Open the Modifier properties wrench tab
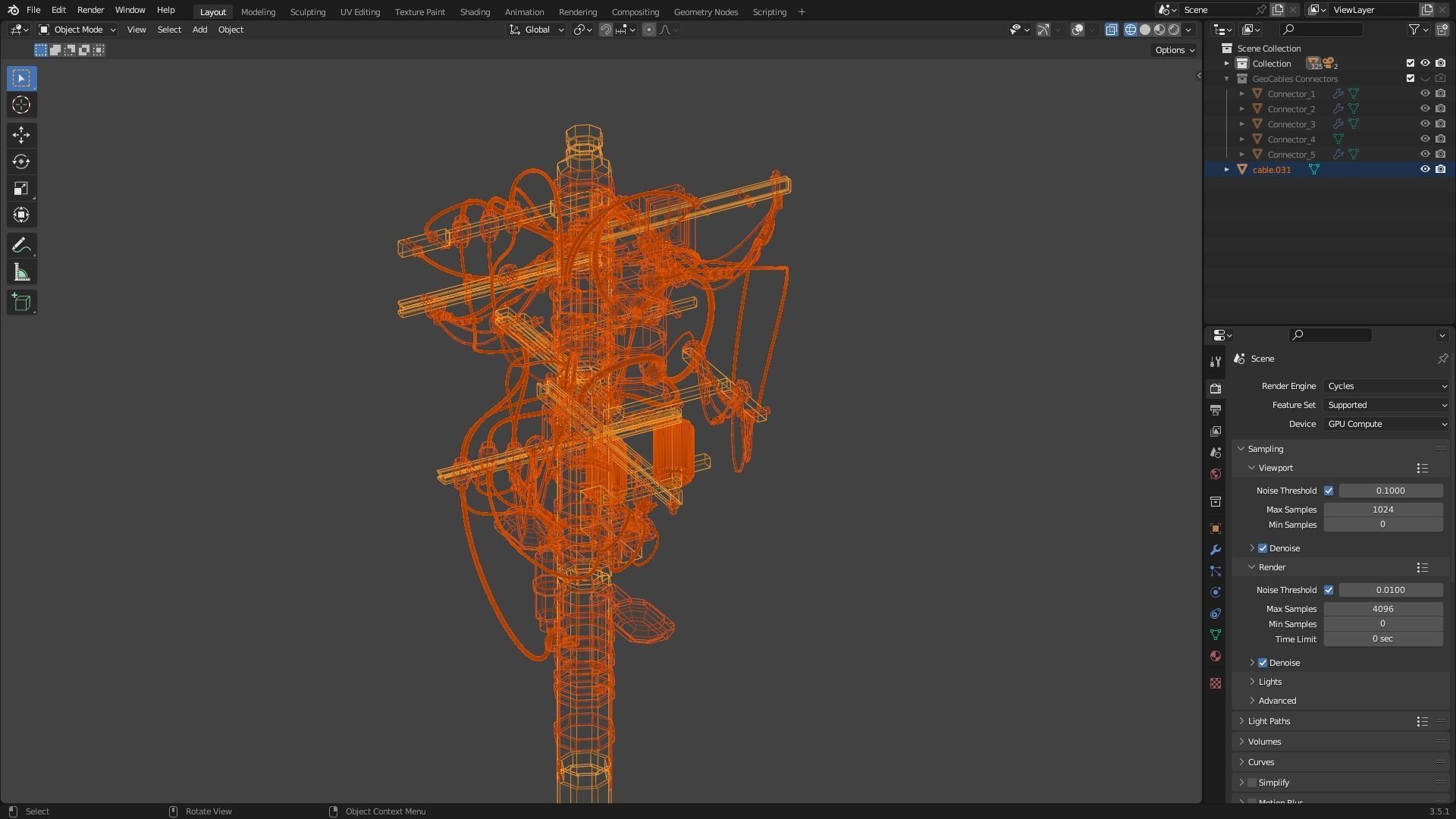 tap(1216, 550)
